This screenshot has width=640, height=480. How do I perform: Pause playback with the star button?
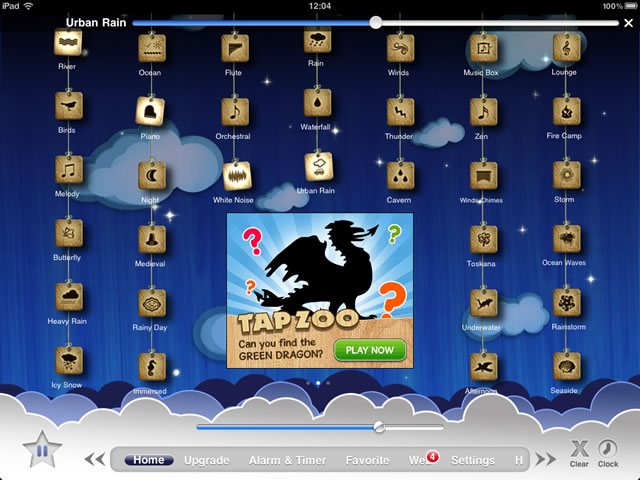[42, 450]
